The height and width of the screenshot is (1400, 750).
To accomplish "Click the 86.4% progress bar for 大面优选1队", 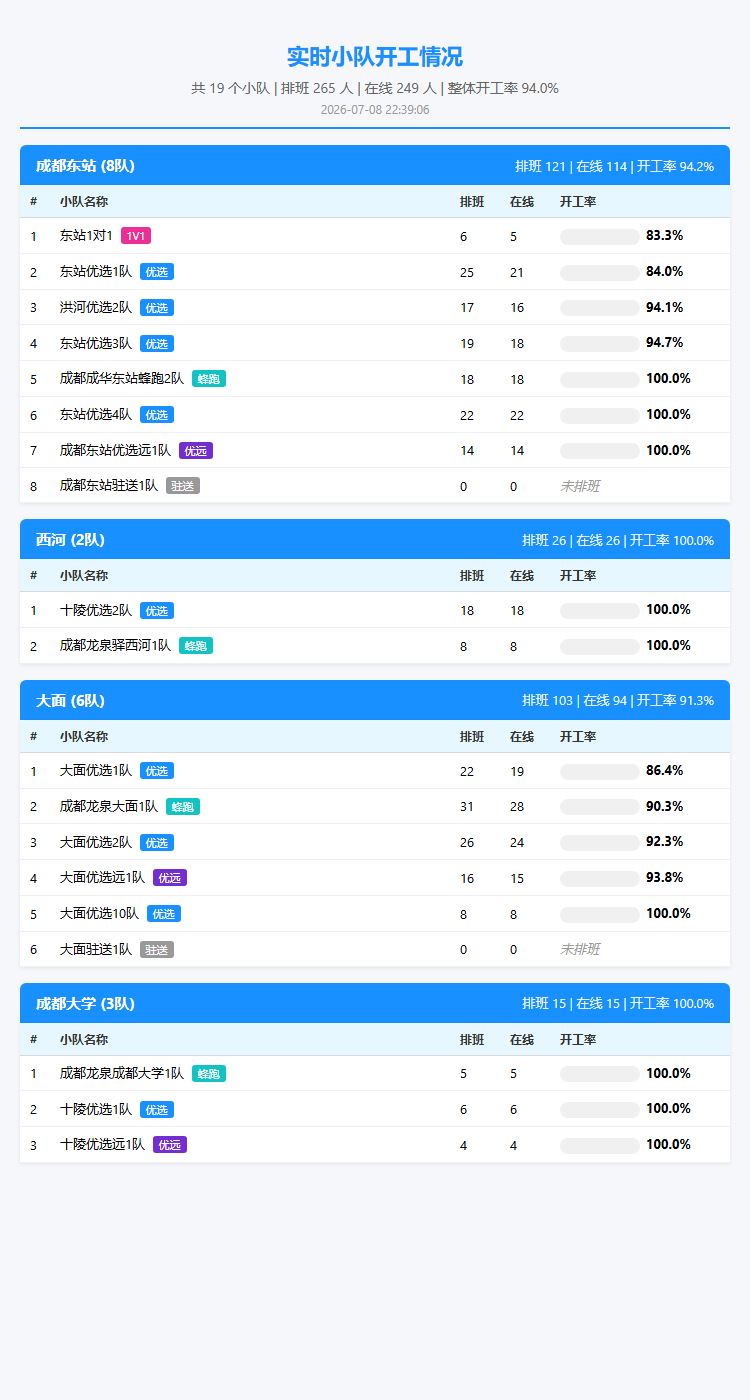I will pyautogui.click(x=600, y=772).
